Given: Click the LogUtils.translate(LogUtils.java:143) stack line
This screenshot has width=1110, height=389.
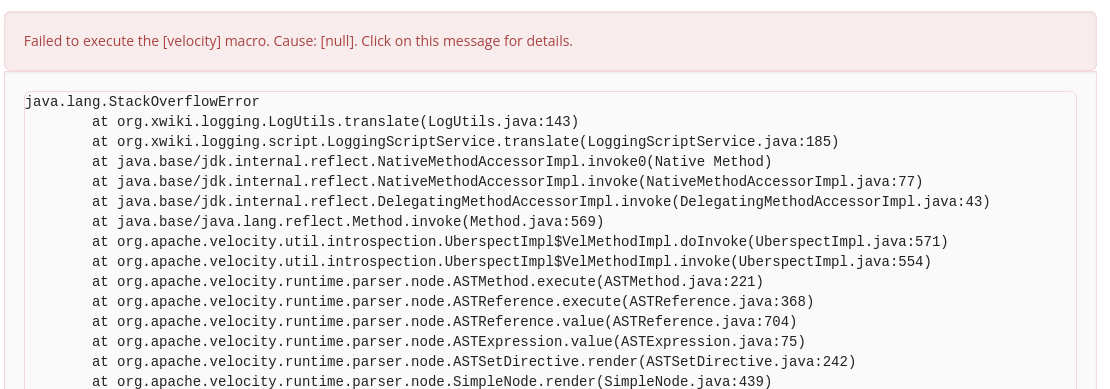Looking at the screenshot, I should pos(335,122).
